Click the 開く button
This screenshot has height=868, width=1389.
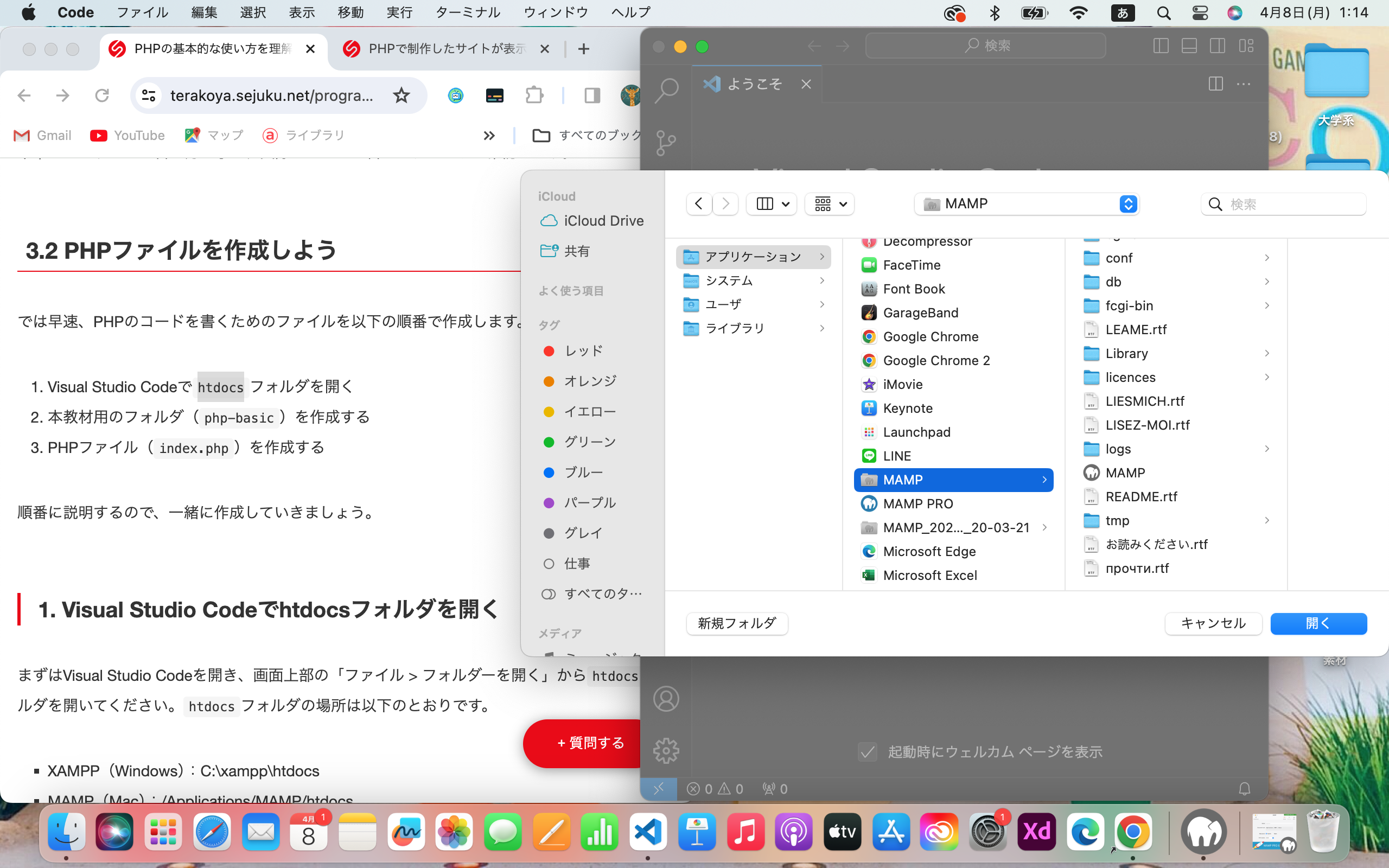point(1318,623)
